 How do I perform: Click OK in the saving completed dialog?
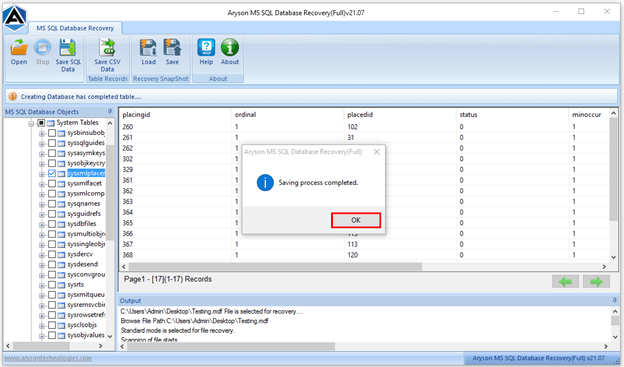[356, 220]
